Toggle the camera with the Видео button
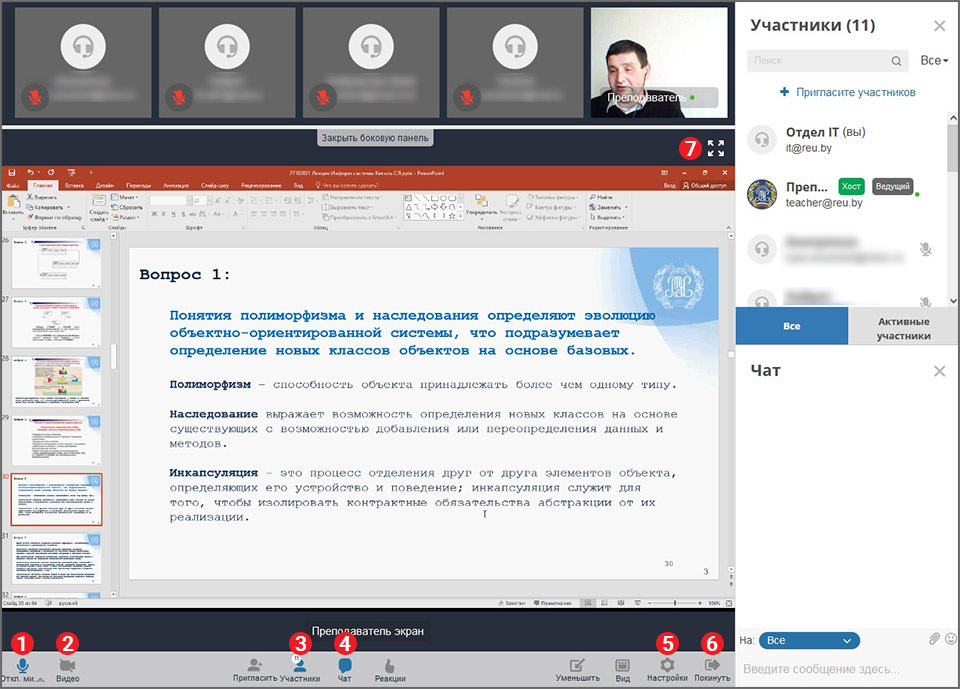 pyautogui.click(x=67, y=665)
